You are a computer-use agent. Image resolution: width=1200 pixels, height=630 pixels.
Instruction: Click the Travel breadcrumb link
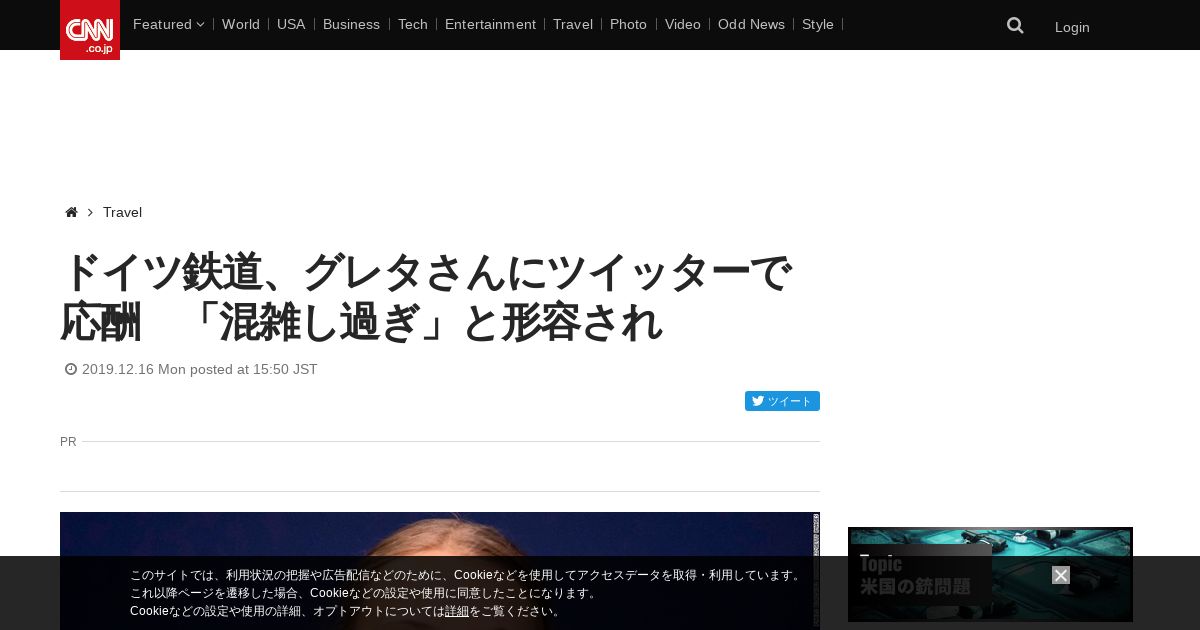point(122,212)
